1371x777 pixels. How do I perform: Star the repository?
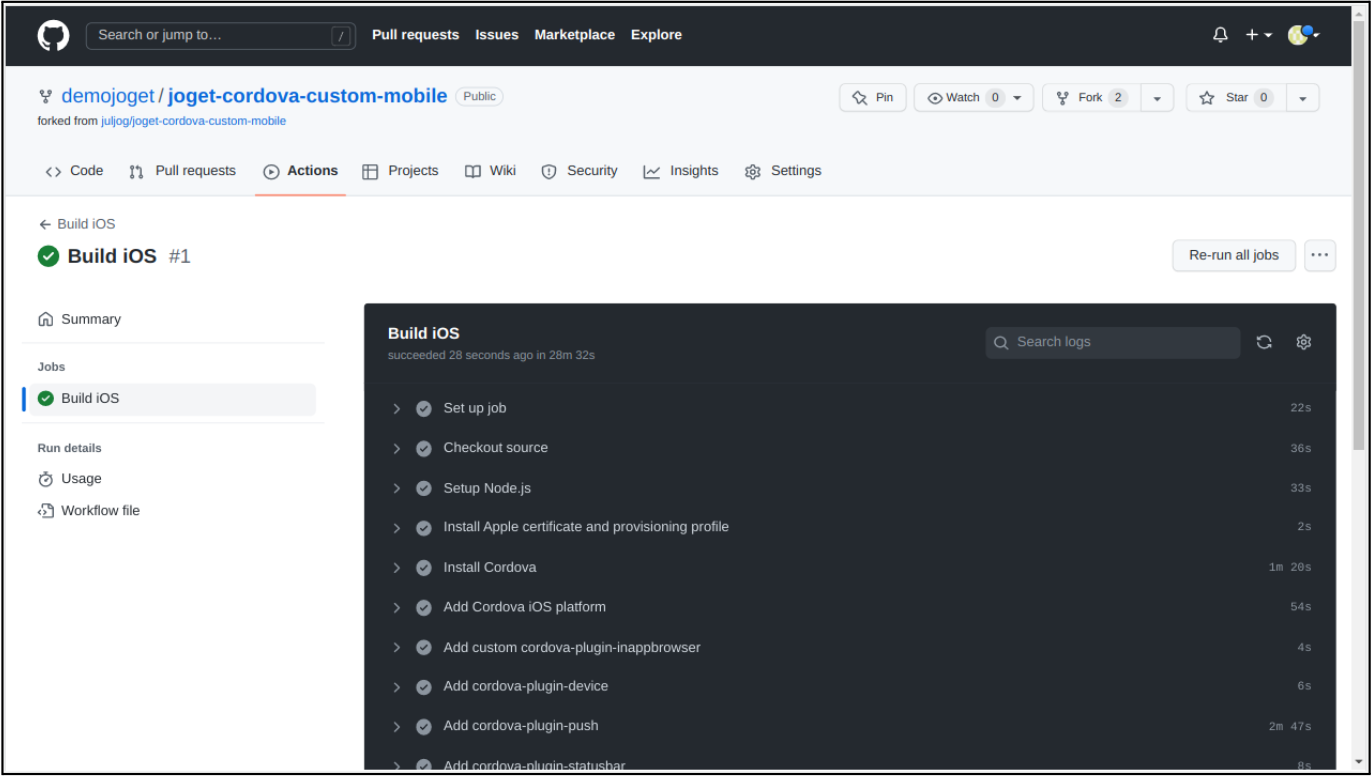[1236, 97]
